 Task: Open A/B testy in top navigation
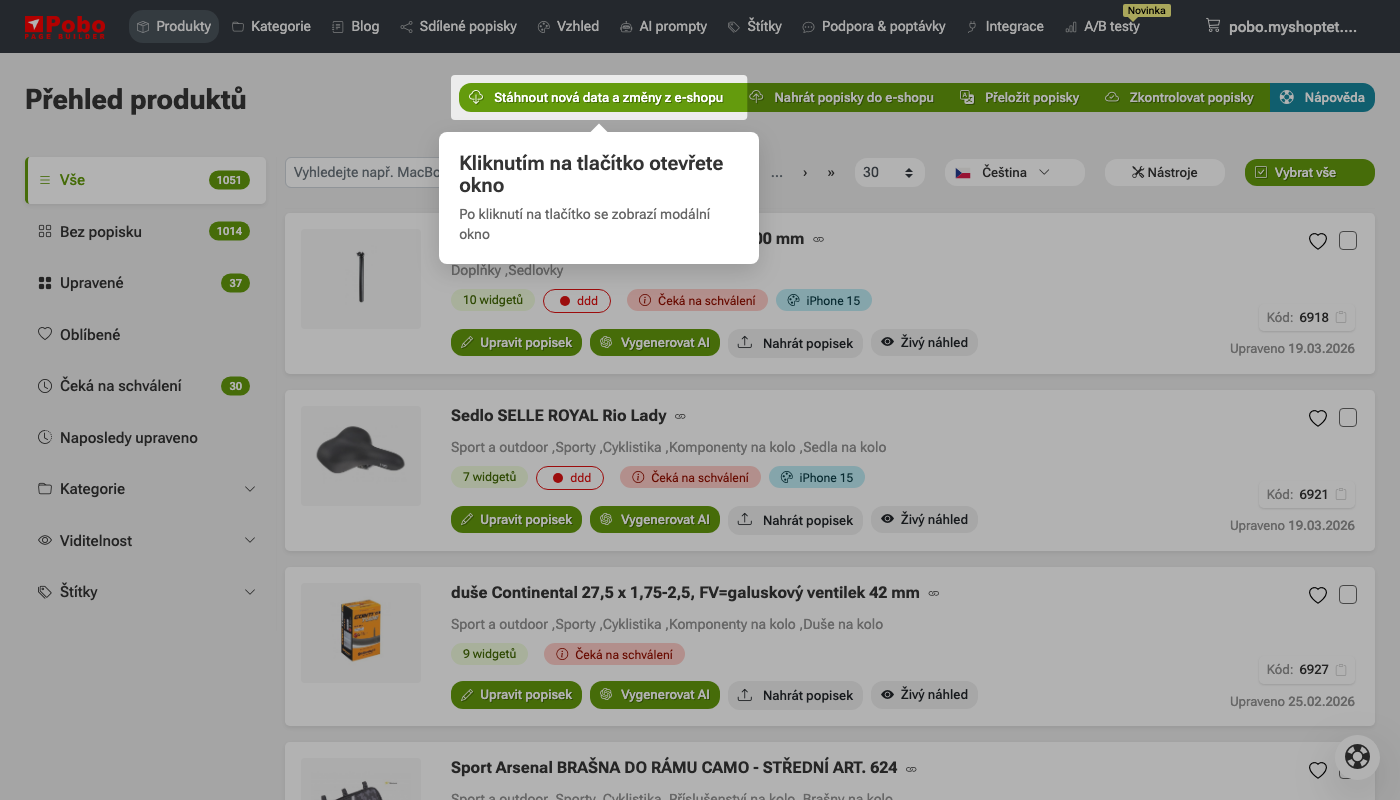coord(1102,26)
